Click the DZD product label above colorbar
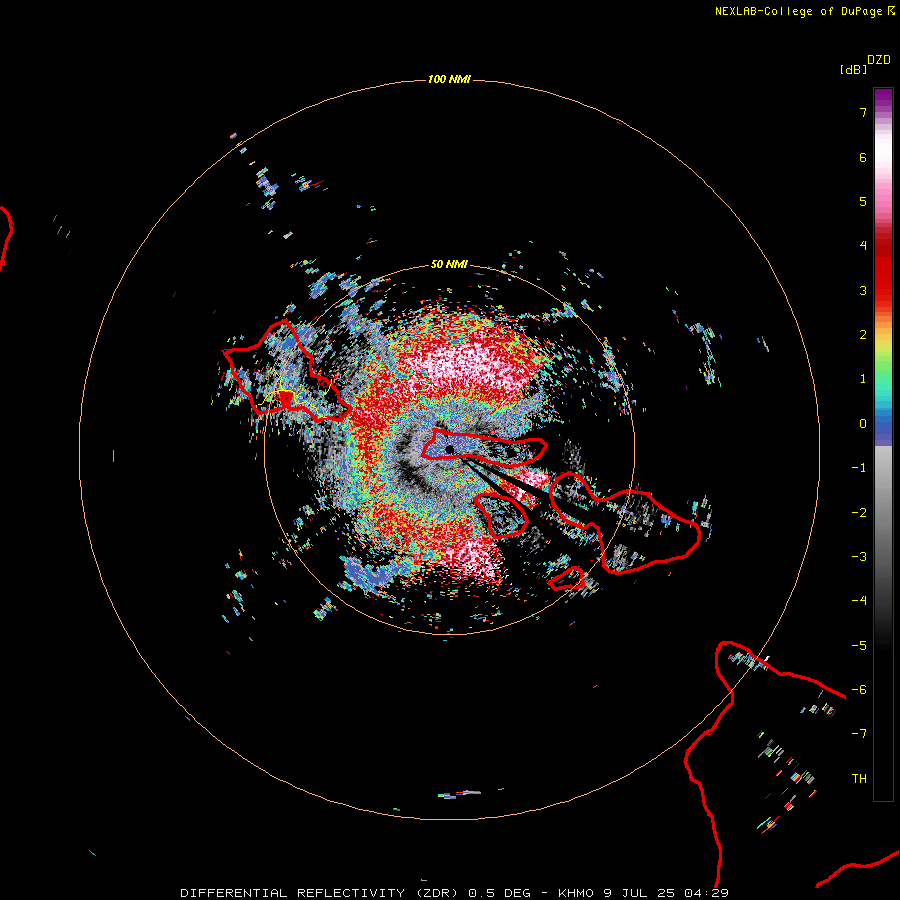Screen dimensions: 900x900 (x=879, y=60)
